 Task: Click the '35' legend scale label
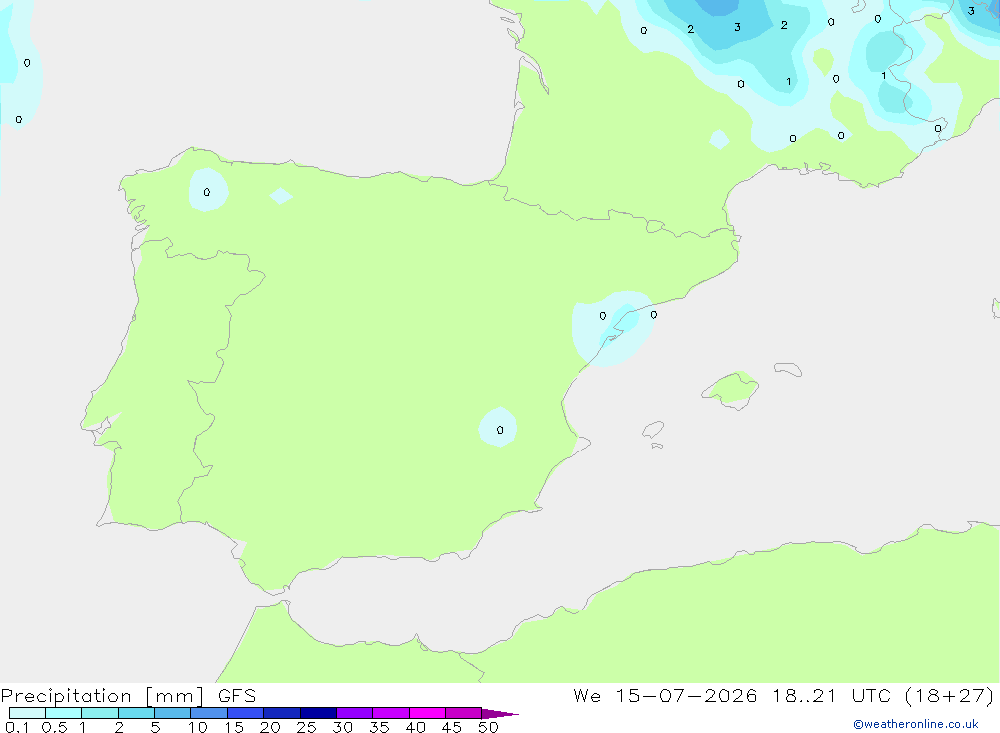point(379,727)
